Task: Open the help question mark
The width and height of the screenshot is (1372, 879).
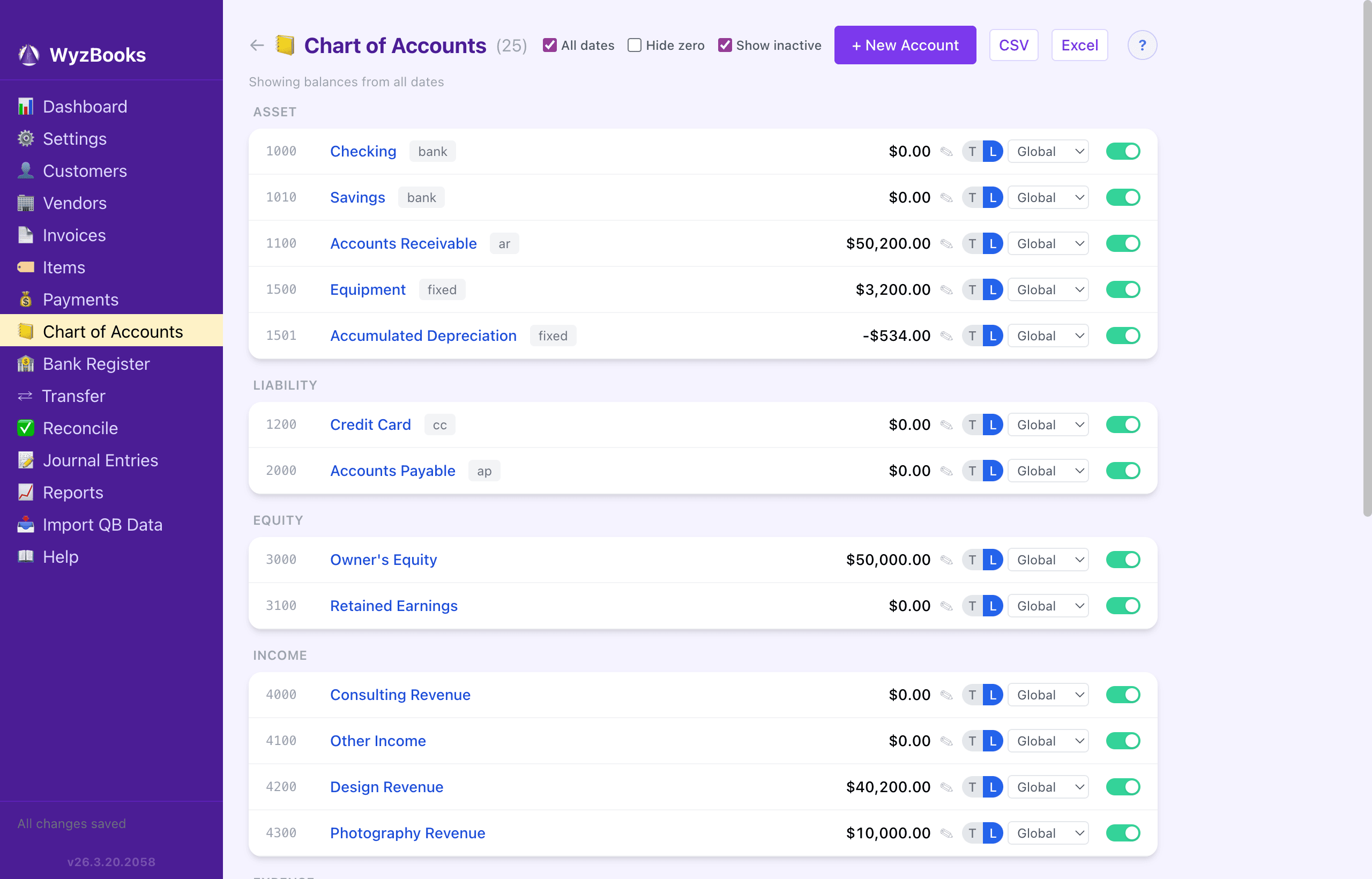Action: coord(1143,45)
